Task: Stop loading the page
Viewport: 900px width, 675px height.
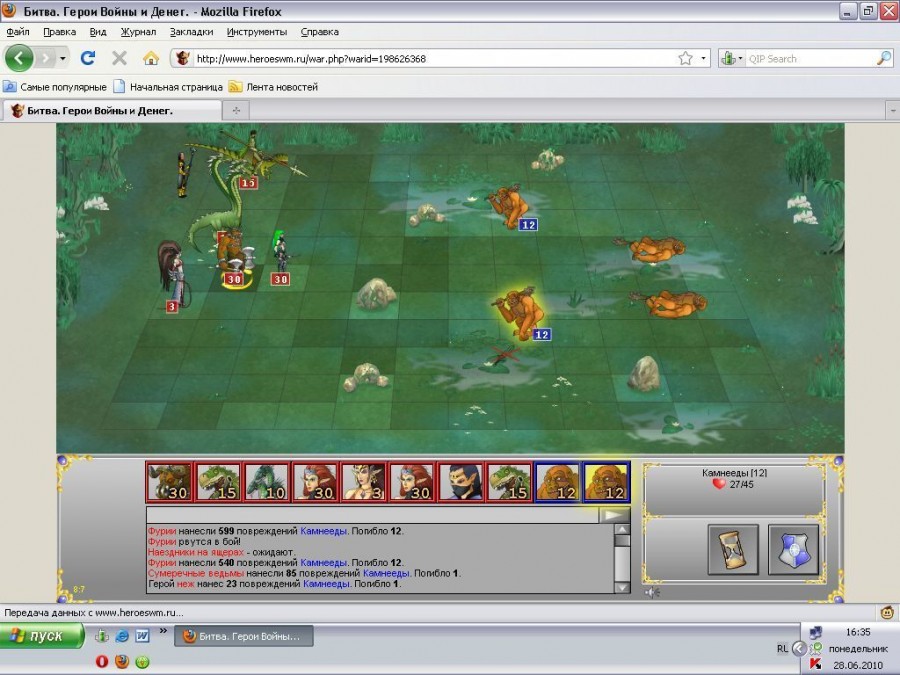Action: pyautogui.click(x=119, y=58)
